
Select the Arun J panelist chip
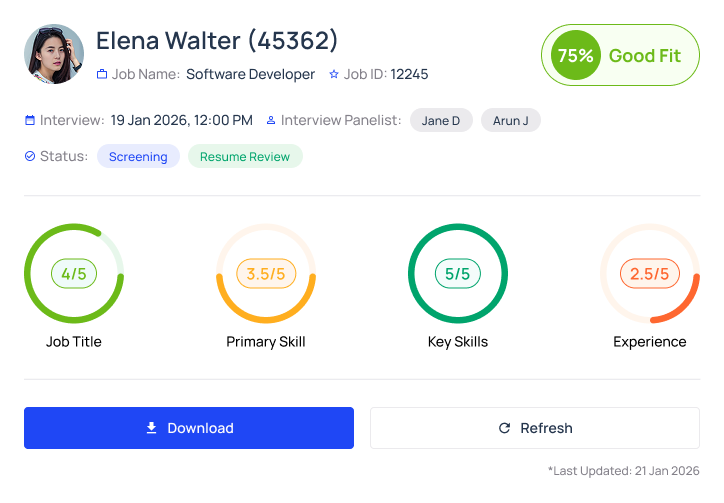click(x=511, y=121)
